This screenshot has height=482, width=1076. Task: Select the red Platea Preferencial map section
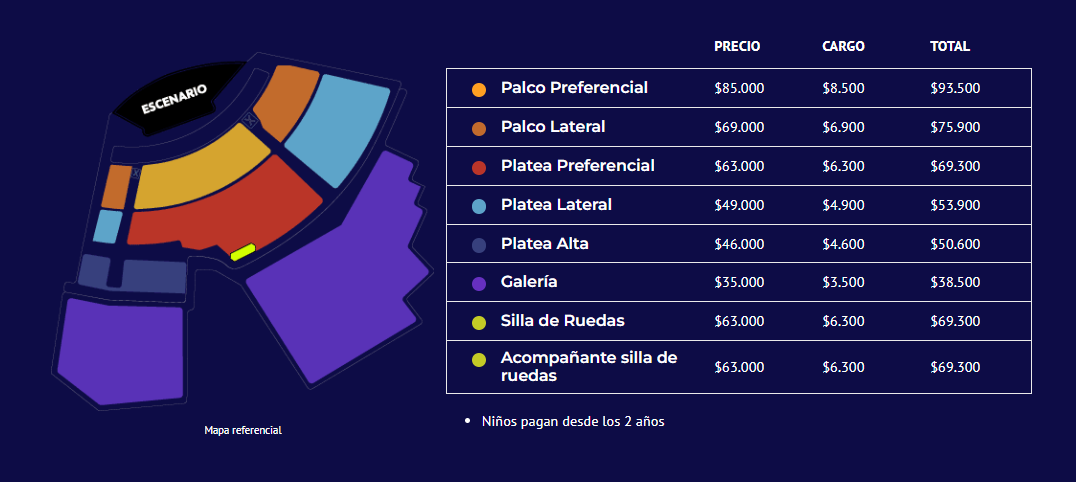point(230,210)
